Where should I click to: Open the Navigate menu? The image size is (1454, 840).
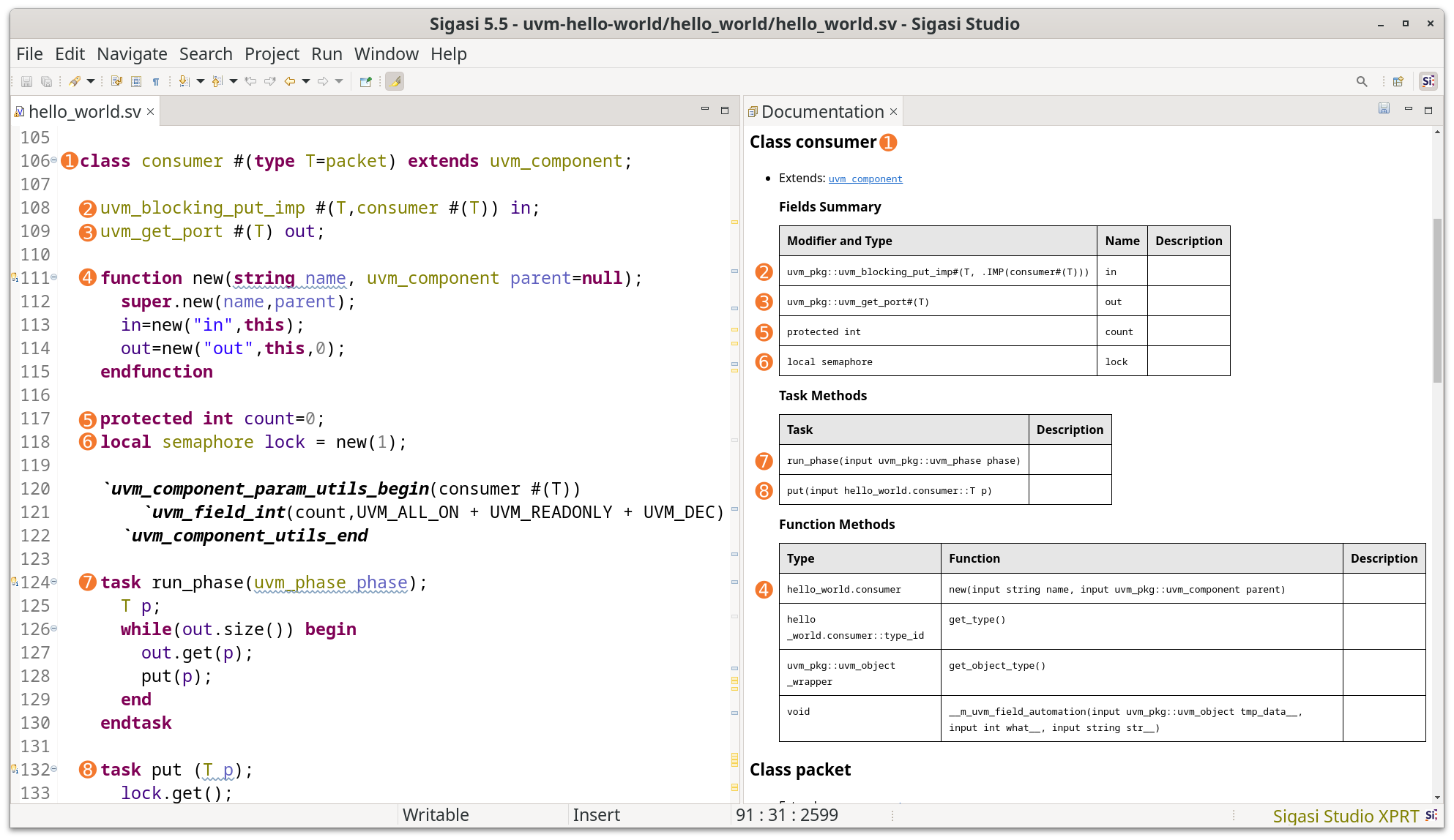click(132, 54)
